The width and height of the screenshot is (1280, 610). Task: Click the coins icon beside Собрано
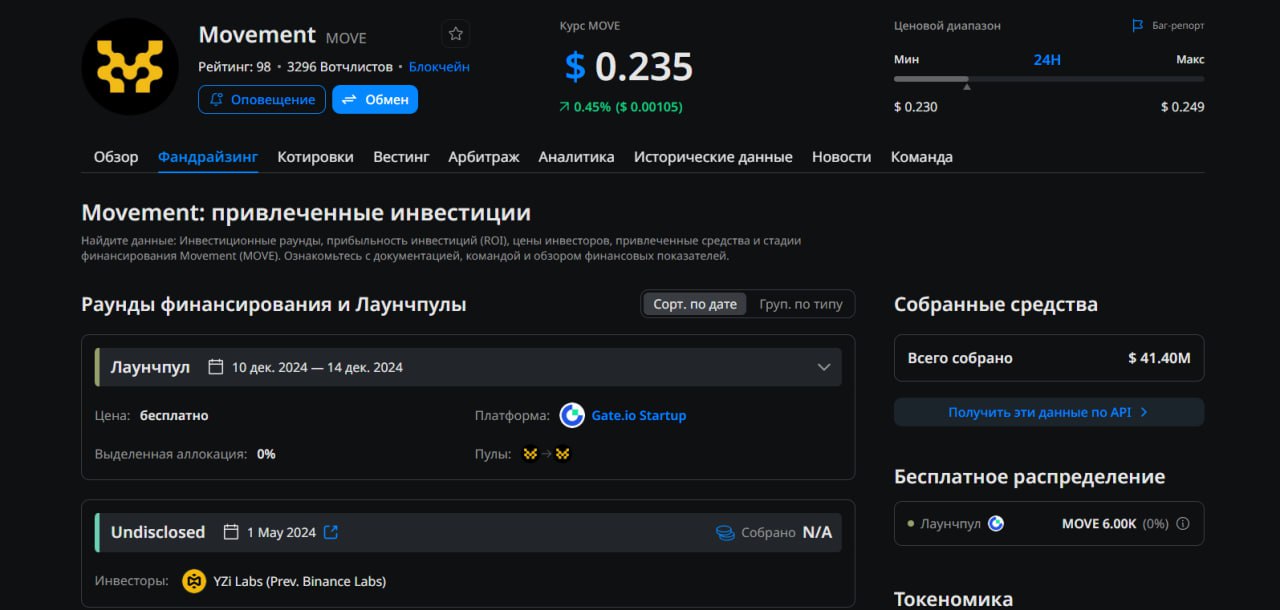pos(725,533)
